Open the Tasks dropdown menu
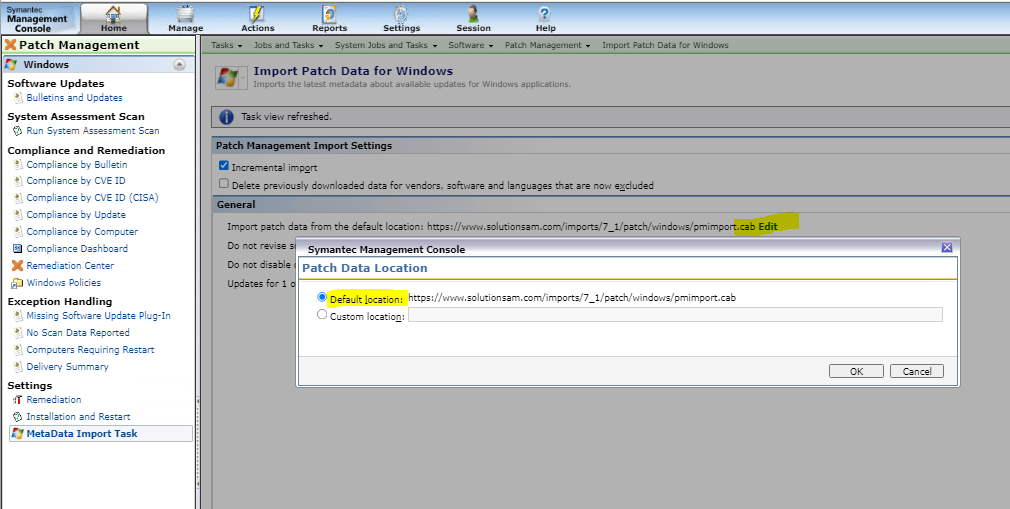Screen dimensions: 1010x509 227,45
